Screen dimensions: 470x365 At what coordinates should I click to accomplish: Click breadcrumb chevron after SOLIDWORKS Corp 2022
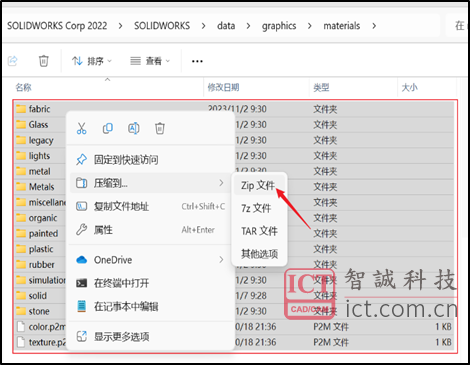(120, 26)
